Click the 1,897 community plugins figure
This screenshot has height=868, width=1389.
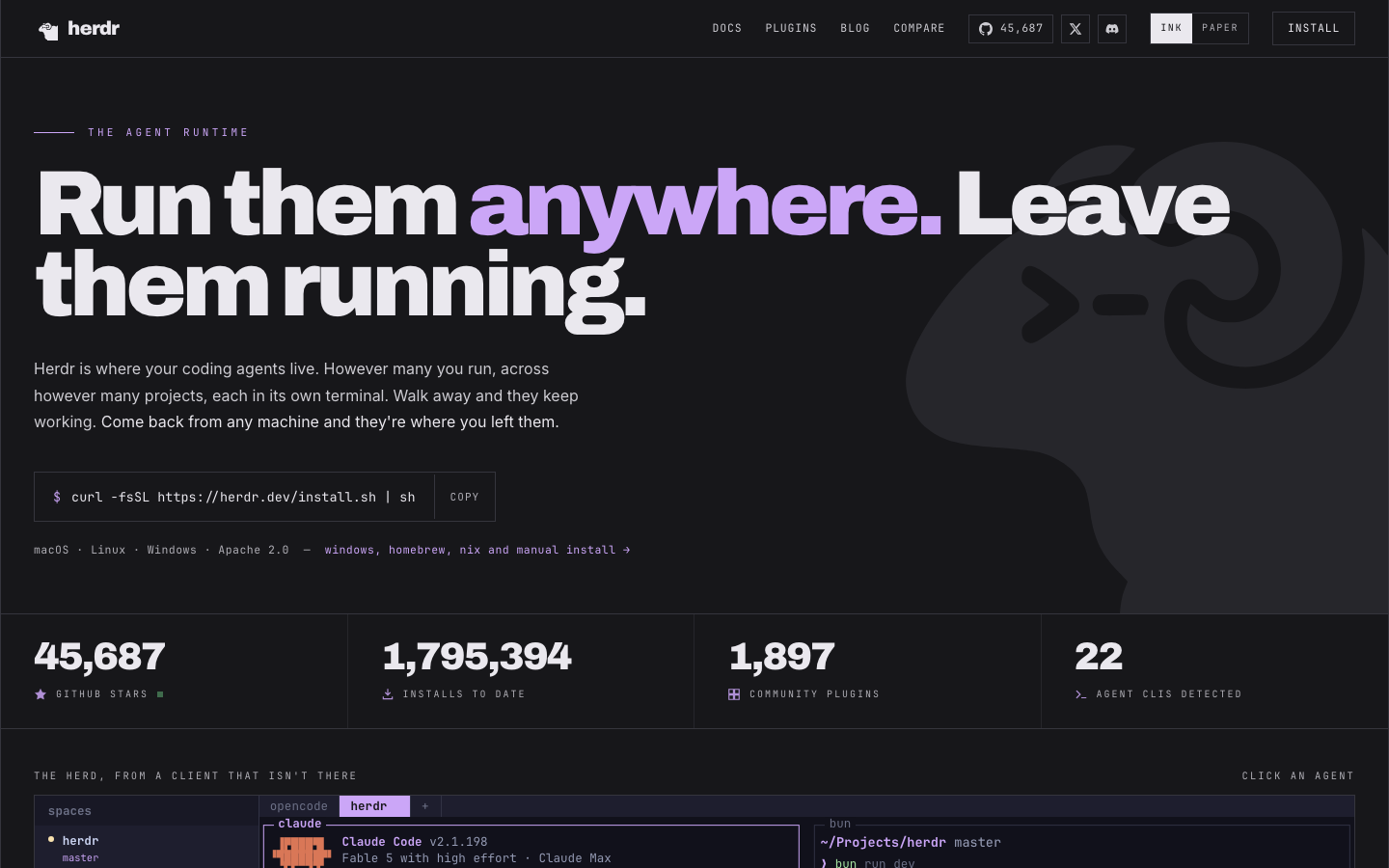[x=782, y=657]
